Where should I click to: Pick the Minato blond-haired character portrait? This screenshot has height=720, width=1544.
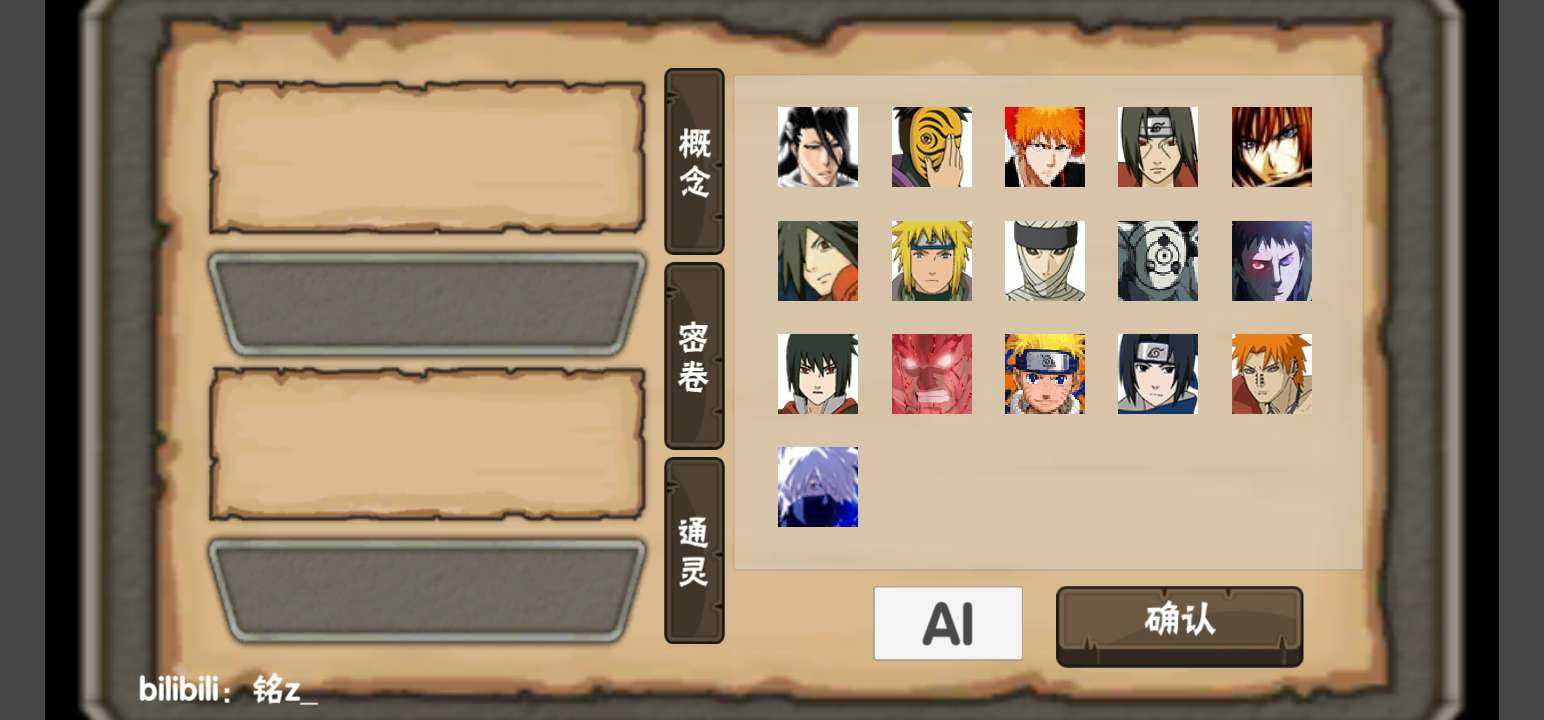click(x=931, y=261)
